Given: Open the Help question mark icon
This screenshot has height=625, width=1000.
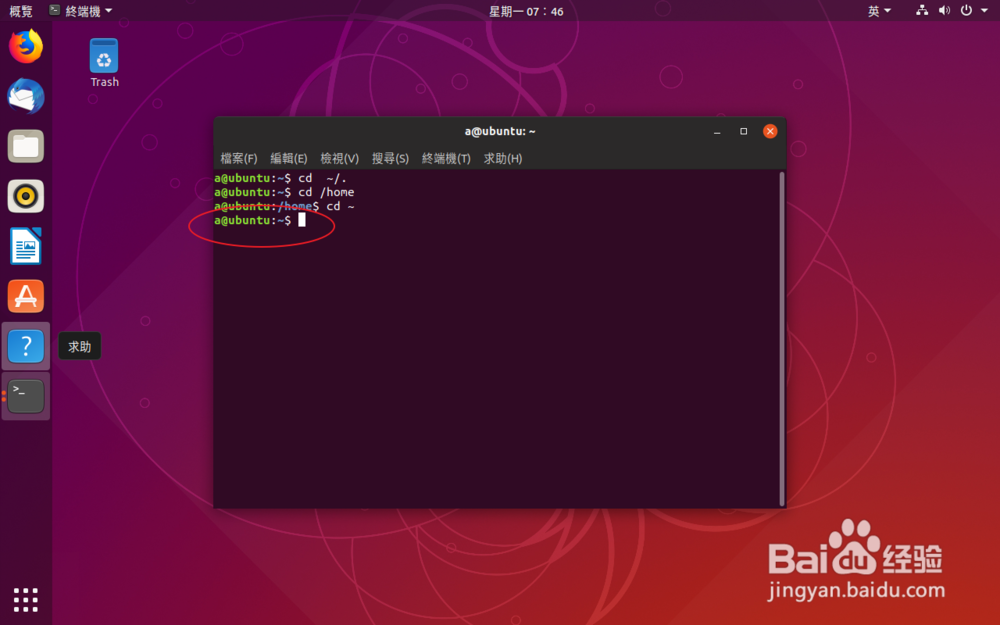Looking at the screenshot, I should (x=26, y=346).
